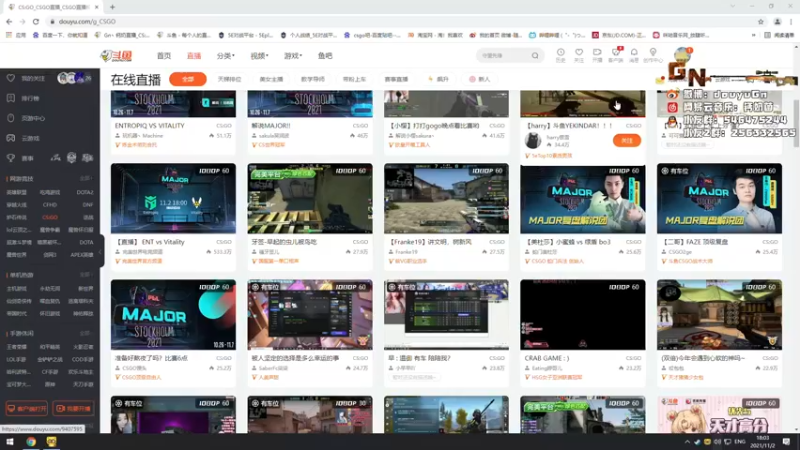This screenshot has width=800, height=450.
Task: Select the filter tab with the lightning icon
Action: pos(438,79)
